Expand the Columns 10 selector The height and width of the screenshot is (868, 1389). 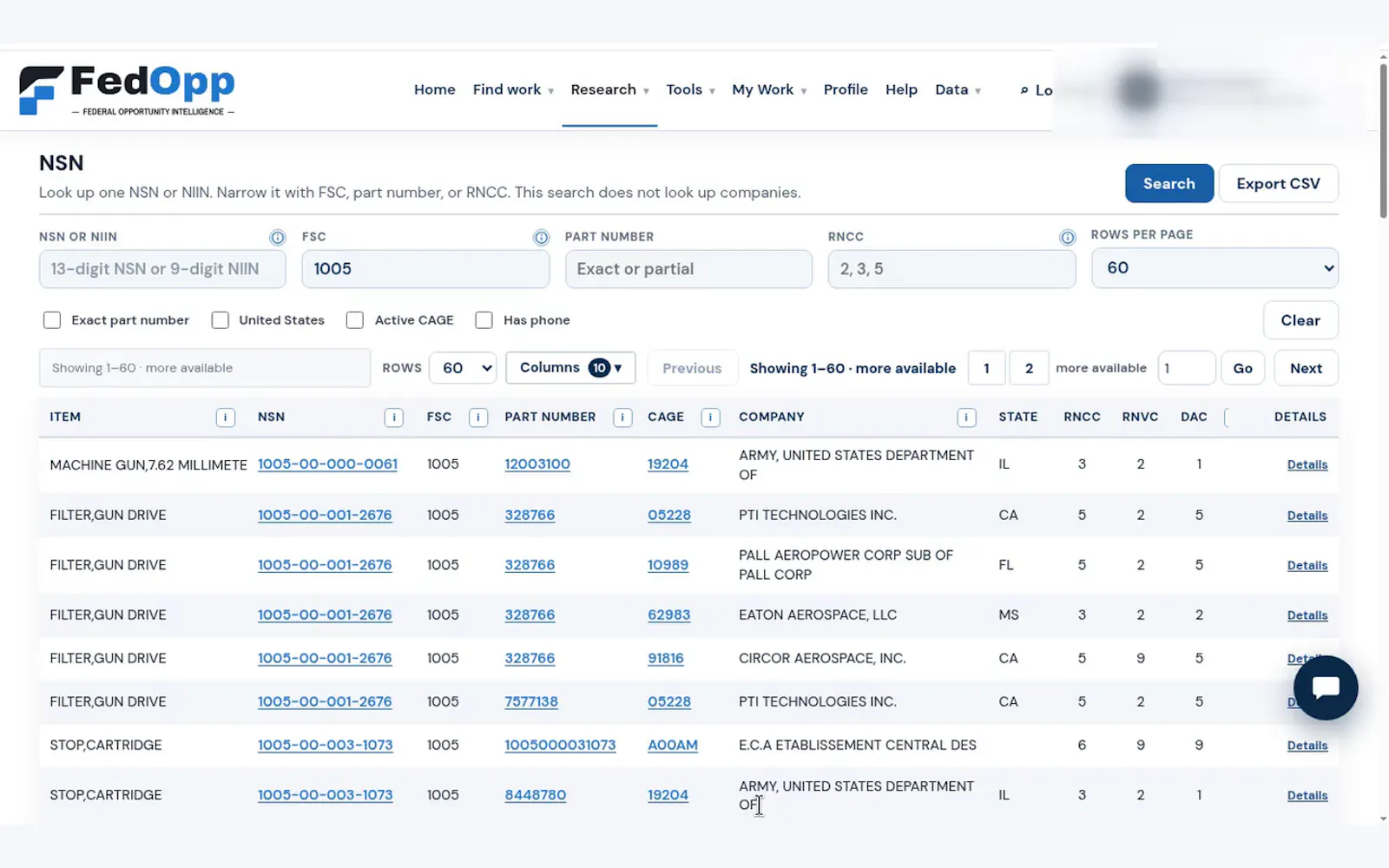point(570,368)
